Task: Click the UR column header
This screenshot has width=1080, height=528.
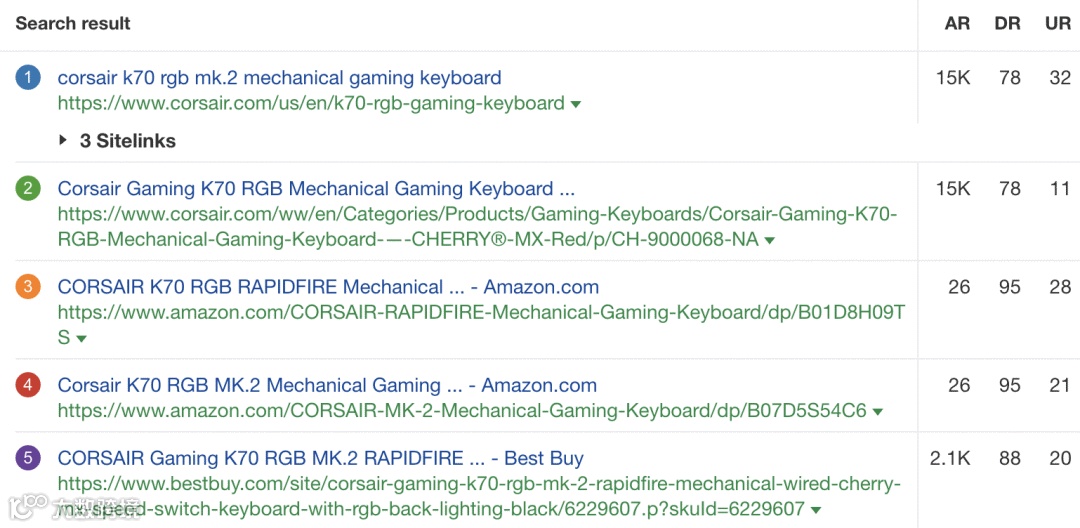Action: click(x=1058, y=23)
